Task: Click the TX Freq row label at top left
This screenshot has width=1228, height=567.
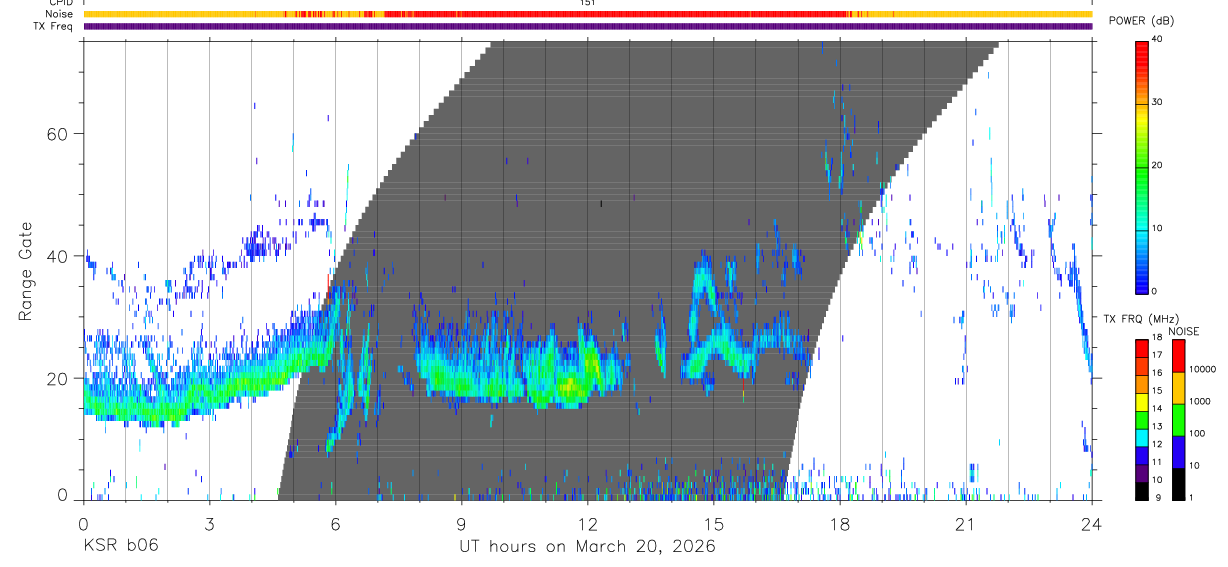Action: [x=54, y=26]
